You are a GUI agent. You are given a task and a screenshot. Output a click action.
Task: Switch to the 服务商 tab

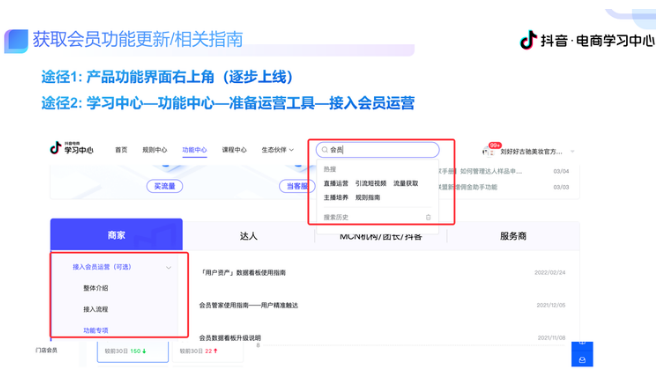(x=513, y=236)
